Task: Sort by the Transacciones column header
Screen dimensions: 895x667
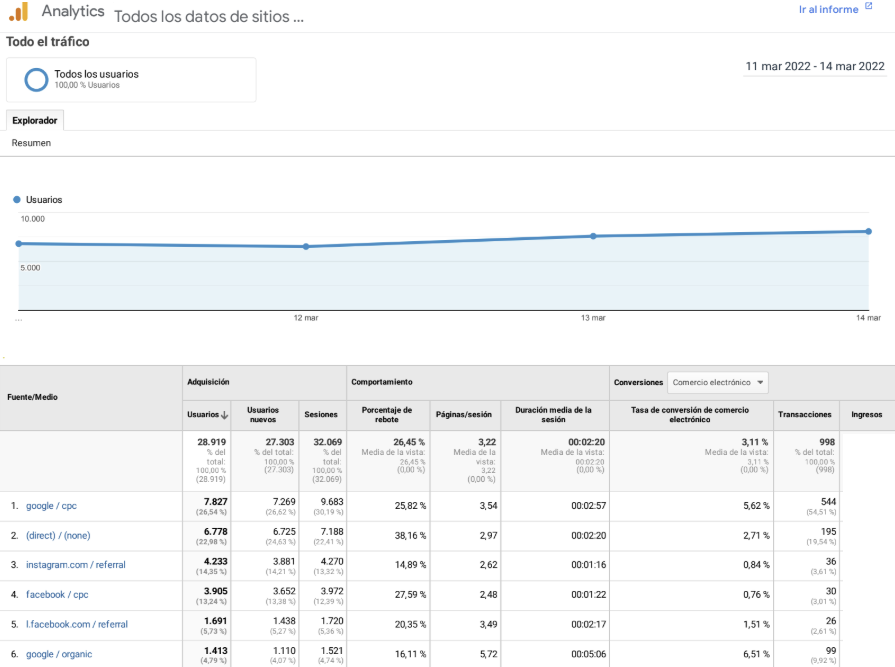Action: [804, 414]
